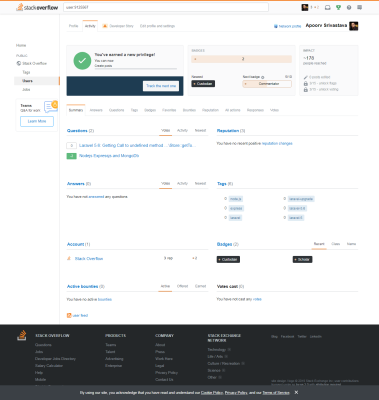Click the info icon beside Next badge
The image size is (379, 400).
pos(263,77)
